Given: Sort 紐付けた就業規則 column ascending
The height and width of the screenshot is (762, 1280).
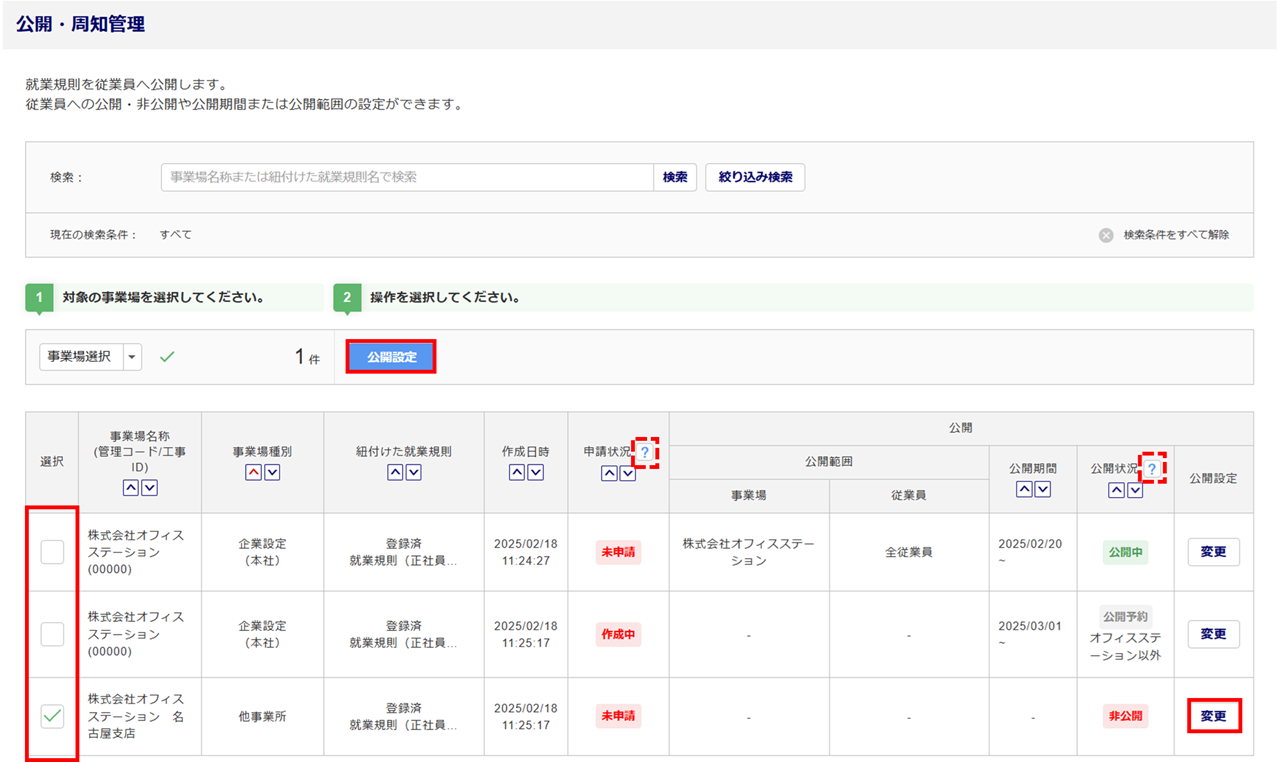Looking at the screenshot, I should [395, 472].
